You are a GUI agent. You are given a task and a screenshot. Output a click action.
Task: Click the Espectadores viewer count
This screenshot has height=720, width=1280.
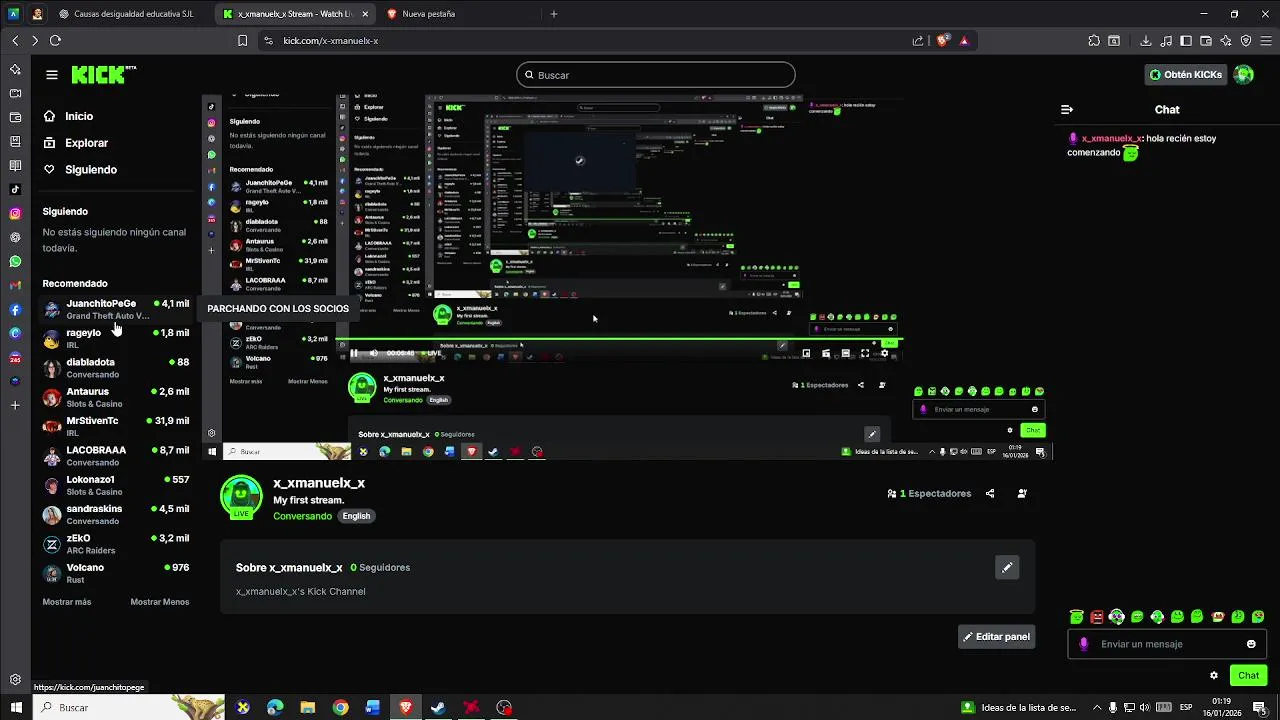[x=929, y=493]
